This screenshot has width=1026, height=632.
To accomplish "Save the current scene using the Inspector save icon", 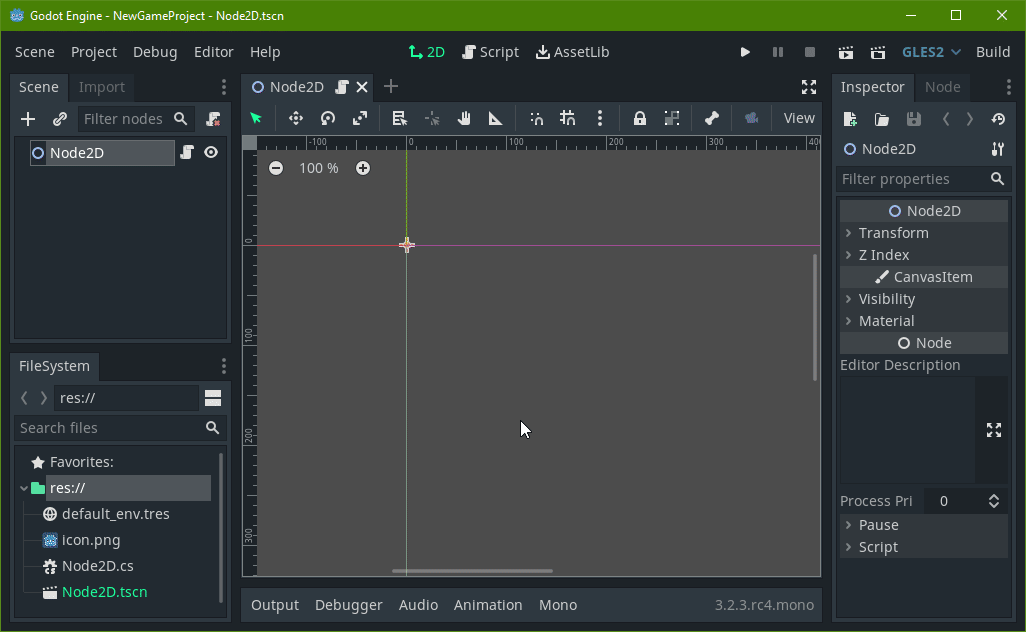I will (914, 118).
